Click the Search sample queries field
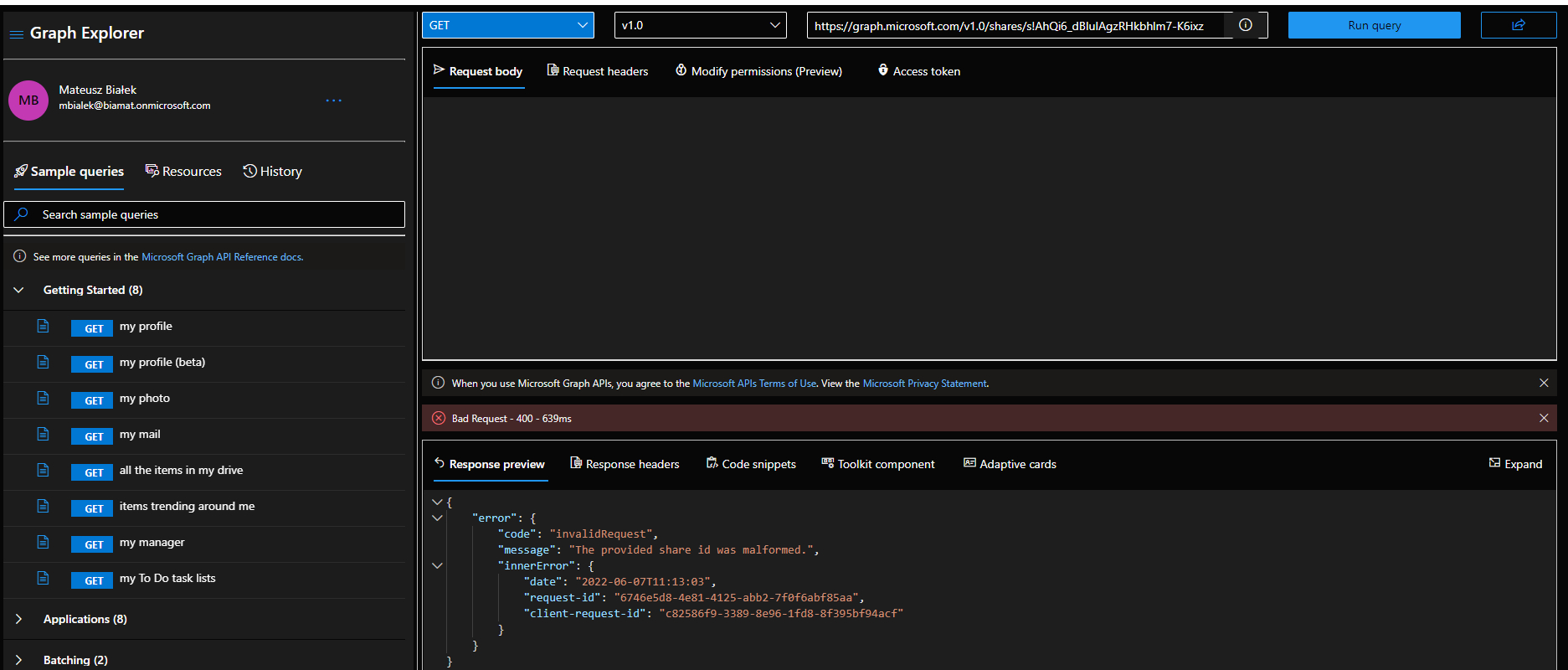Viewport: 1568px width, 670px height. pyautogui.click(x=204, y=214)
